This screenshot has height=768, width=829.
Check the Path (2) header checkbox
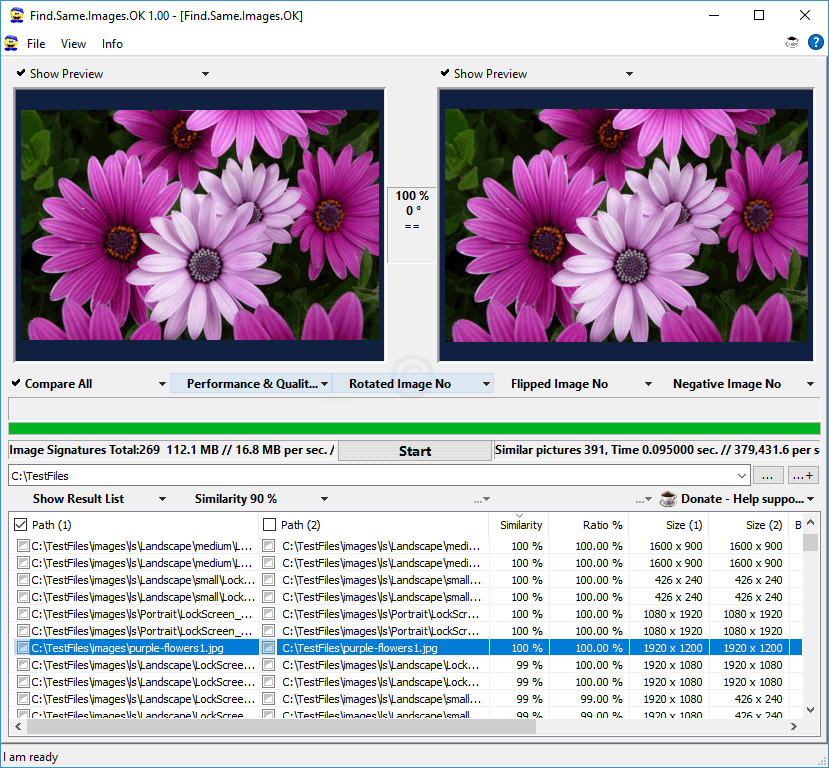(269, 524)
